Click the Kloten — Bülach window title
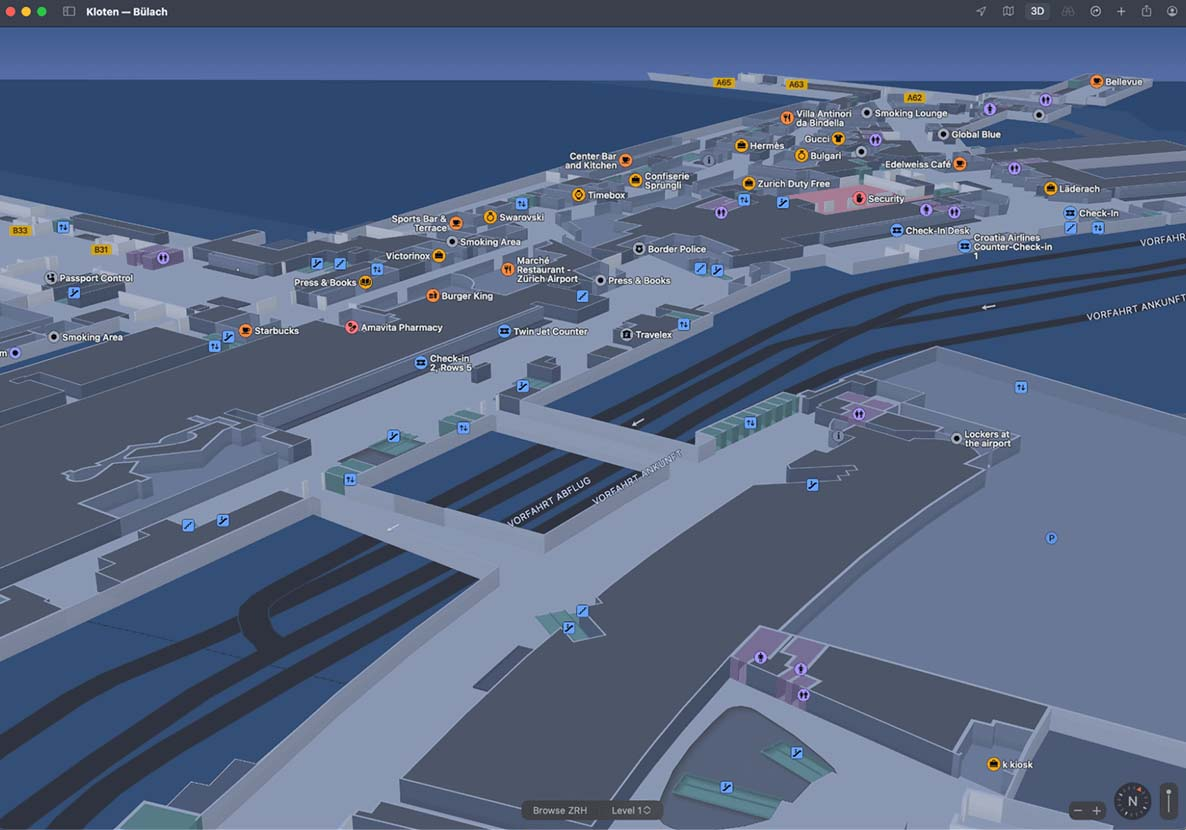The width and height of the screenshot is (1186, 830). [x=127, y=11]
